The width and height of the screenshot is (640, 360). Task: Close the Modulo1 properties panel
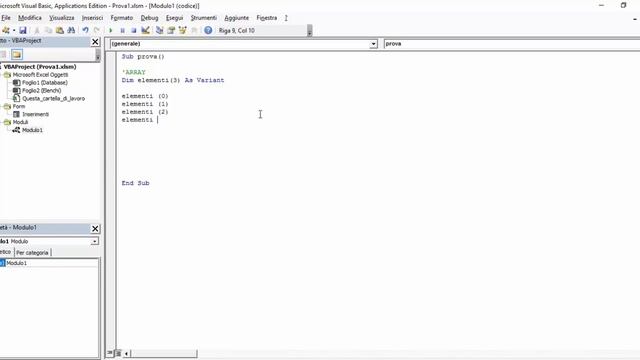(x=95, y=229)
